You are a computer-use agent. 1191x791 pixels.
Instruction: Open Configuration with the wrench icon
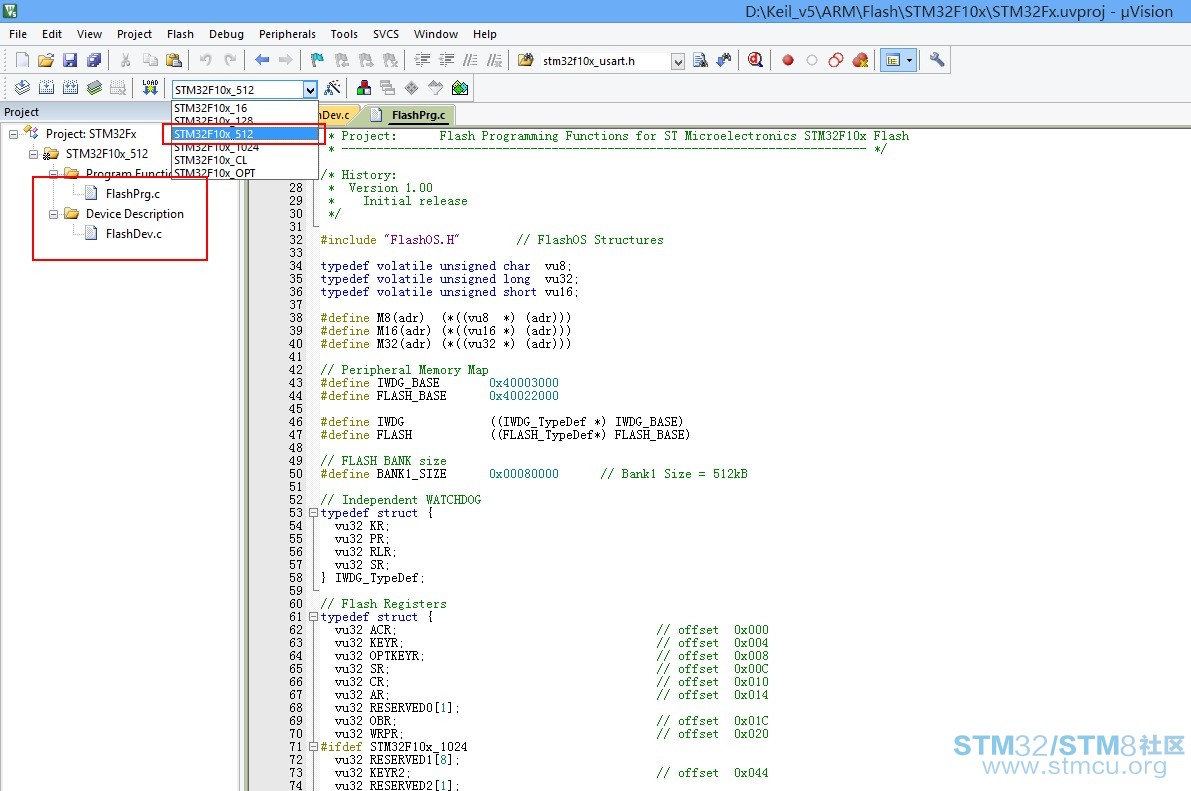click(x=937, y=60)
